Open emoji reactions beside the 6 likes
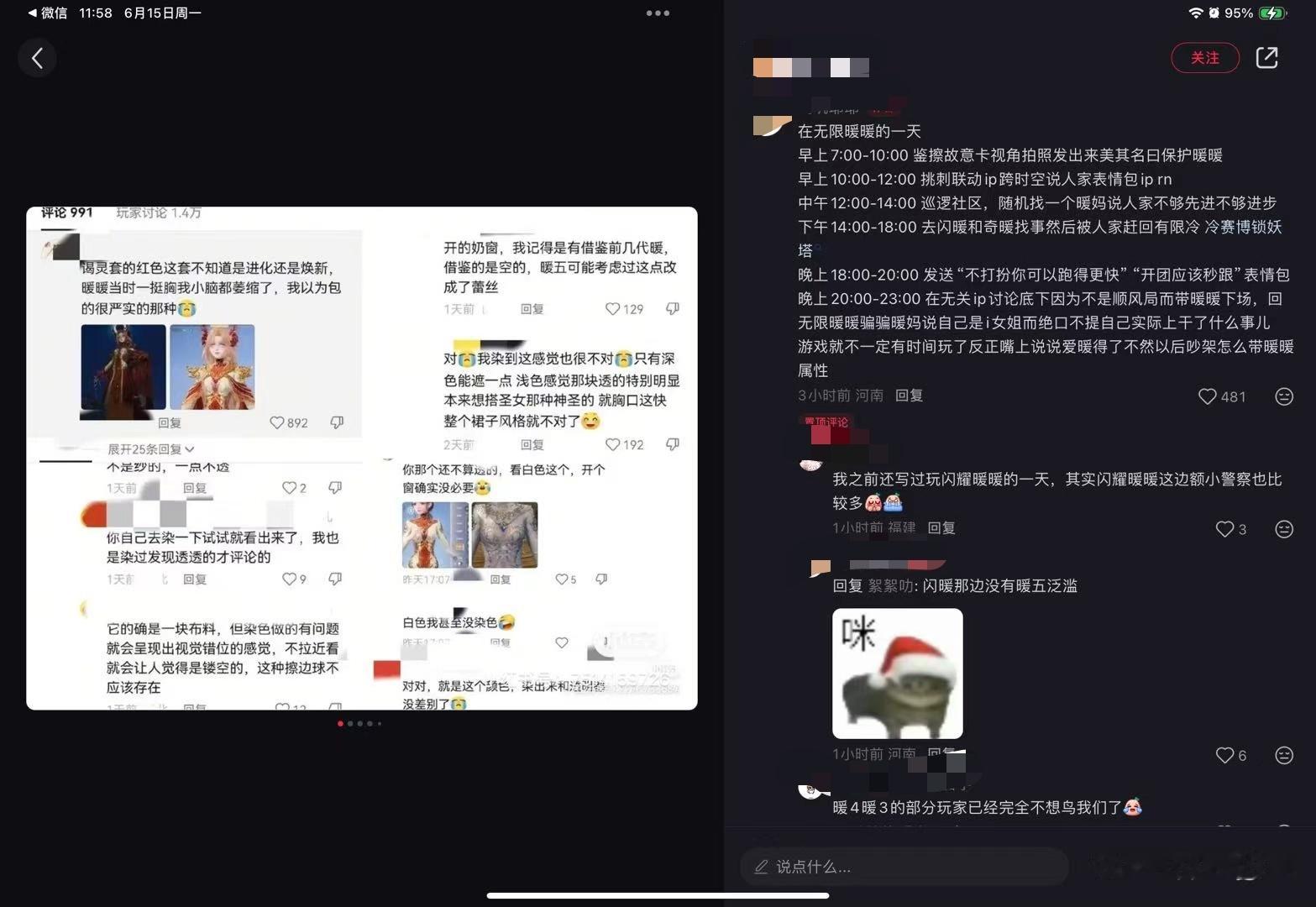Image resolution: width=1316 pixels, height=907 pixels. coord(1284,755)
